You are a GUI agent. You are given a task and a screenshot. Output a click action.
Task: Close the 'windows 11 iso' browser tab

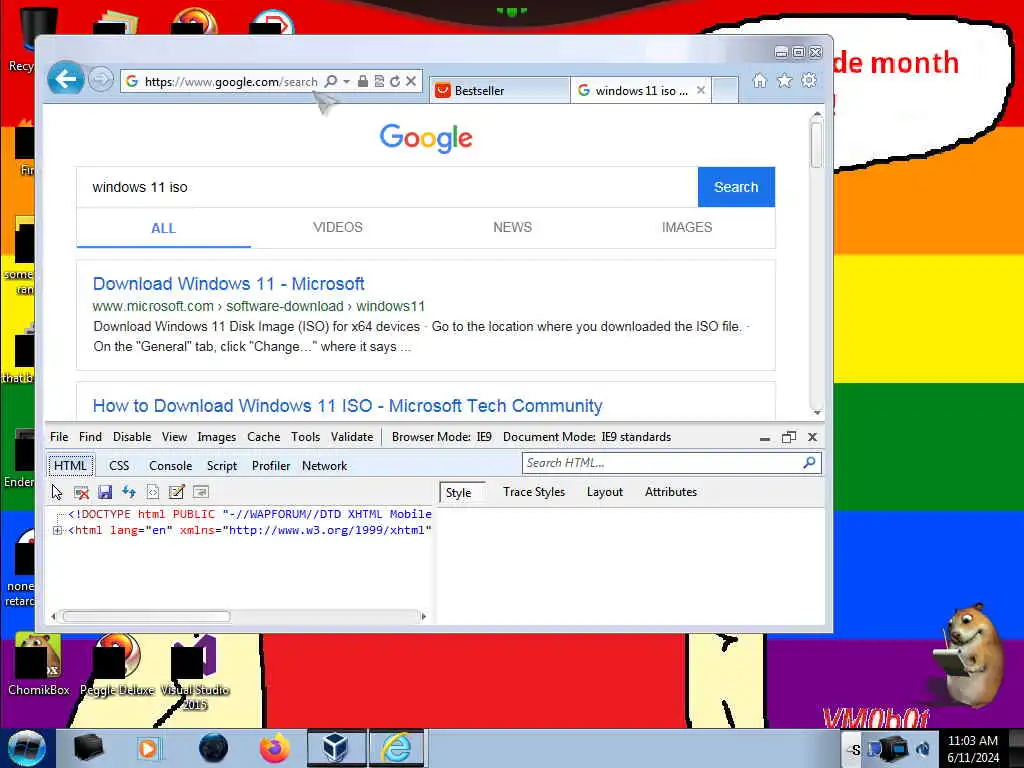point(701,90)
